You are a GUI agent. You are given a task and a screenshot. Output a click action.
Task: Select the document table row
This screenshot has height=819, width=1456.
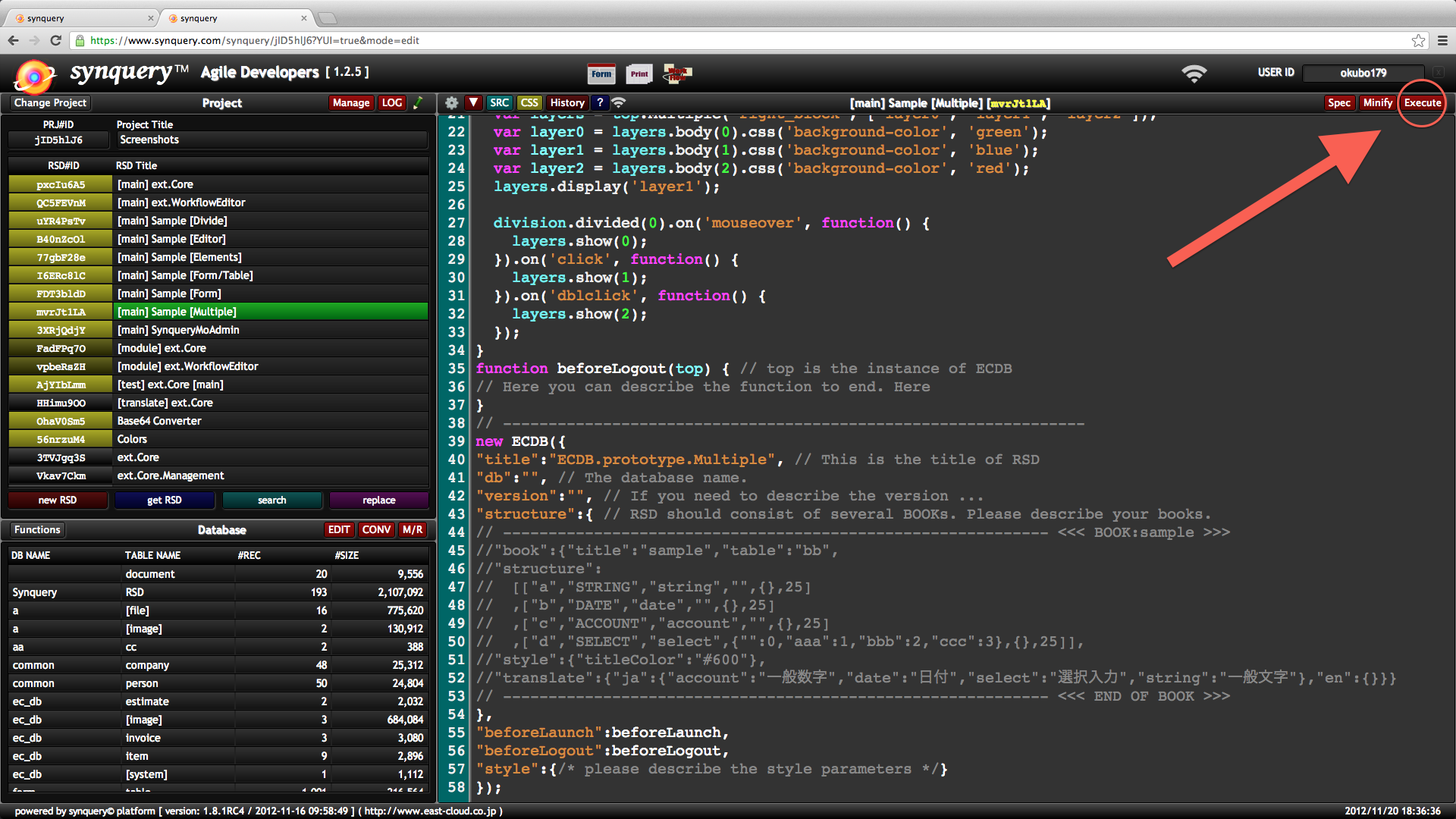pos(218,574)
